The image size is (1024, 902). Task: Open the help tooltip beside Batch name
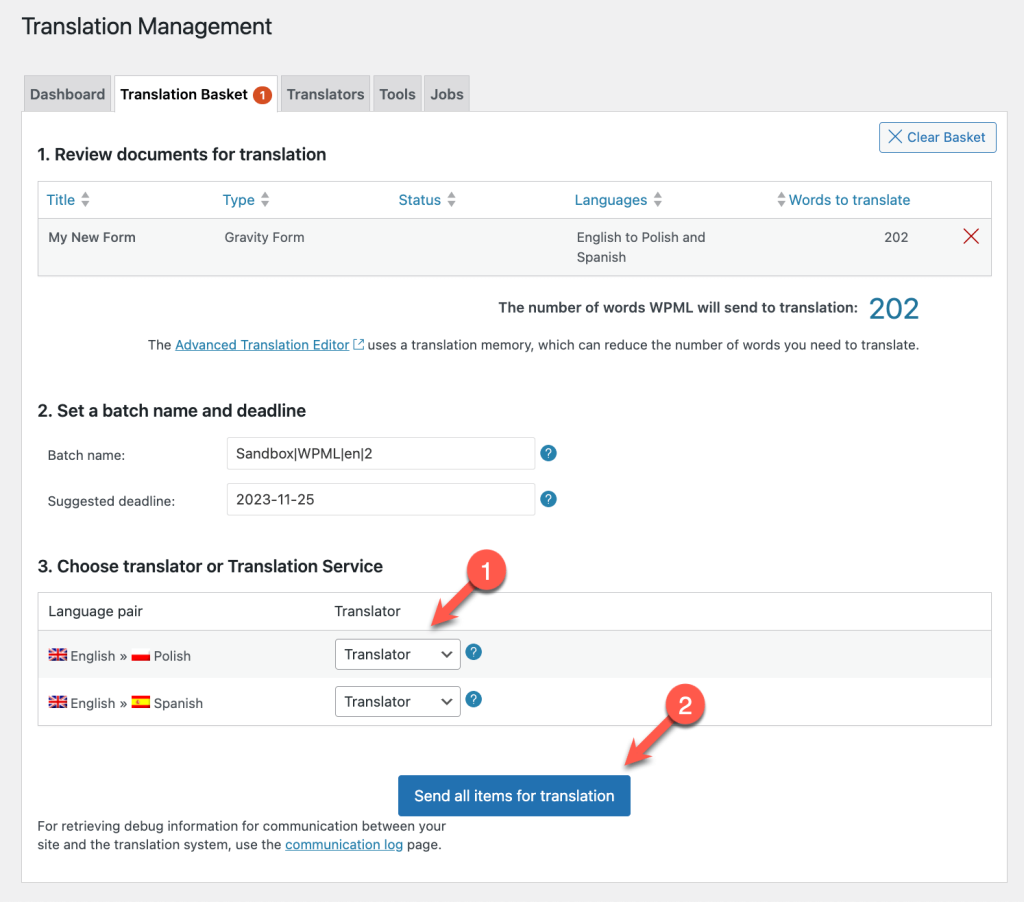[x=548, y=453]
